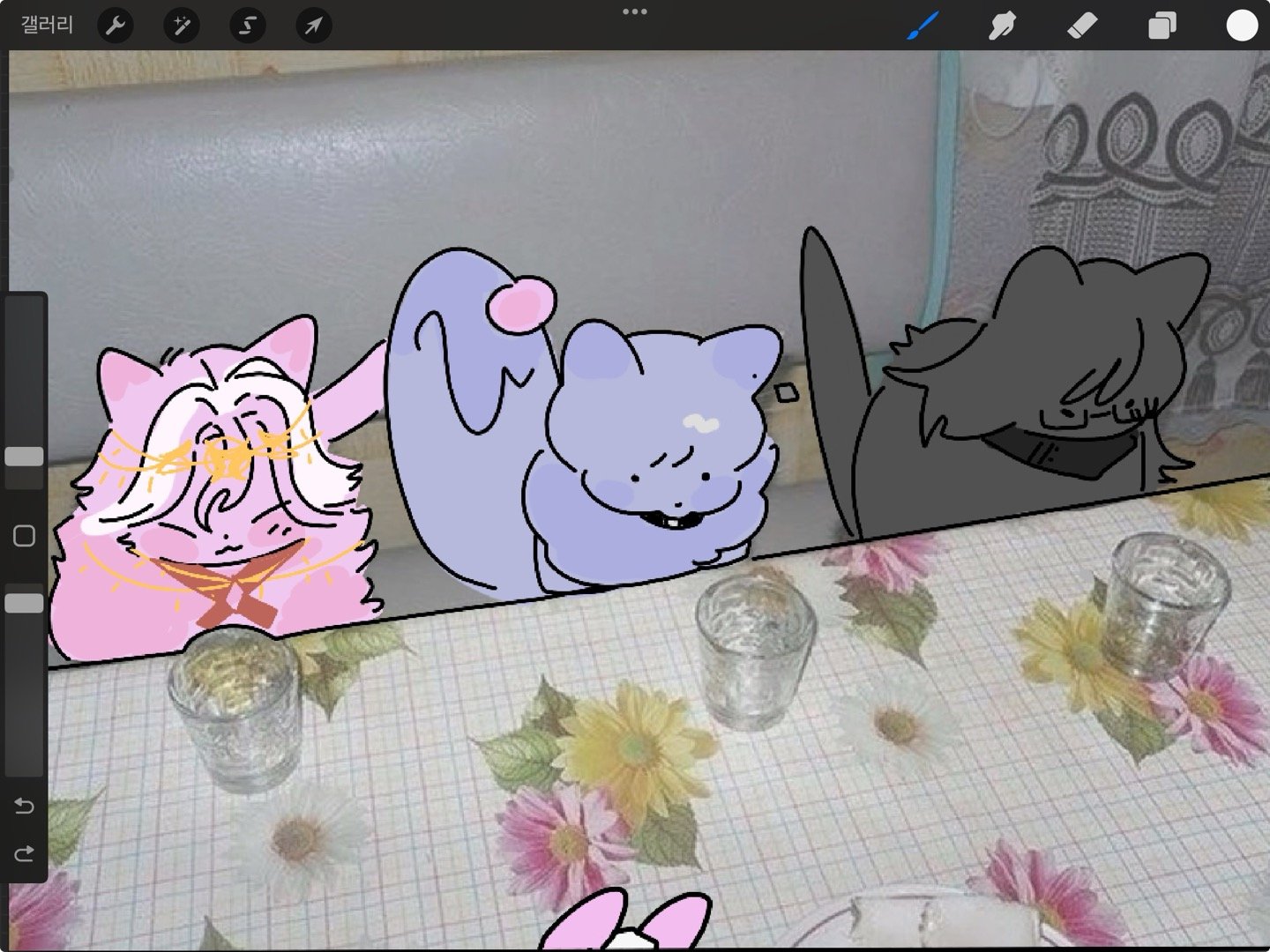Viewport: 1270px width, 952px height.
Task: Click the brush size slider handle
Action: pyautogui.click(x=24, y=457)
